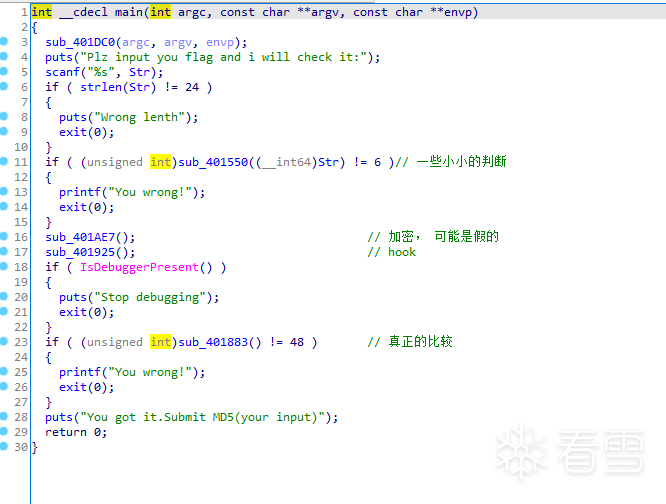The image size is (666, 504).
Task: Click the 一些小小的判断 comment
Action: pos(451,162)
